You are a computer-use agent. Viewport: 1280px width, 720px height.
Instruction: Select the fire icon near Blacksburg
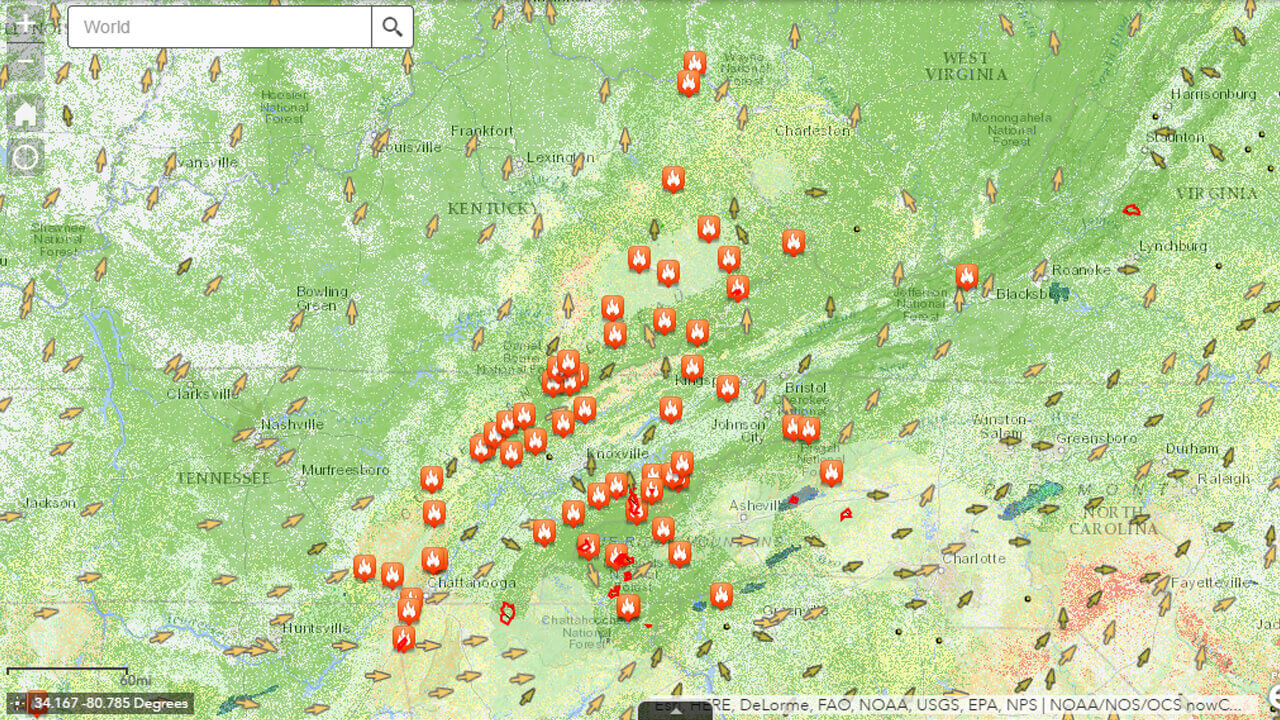pyautogui.click(x=966, y=276)
